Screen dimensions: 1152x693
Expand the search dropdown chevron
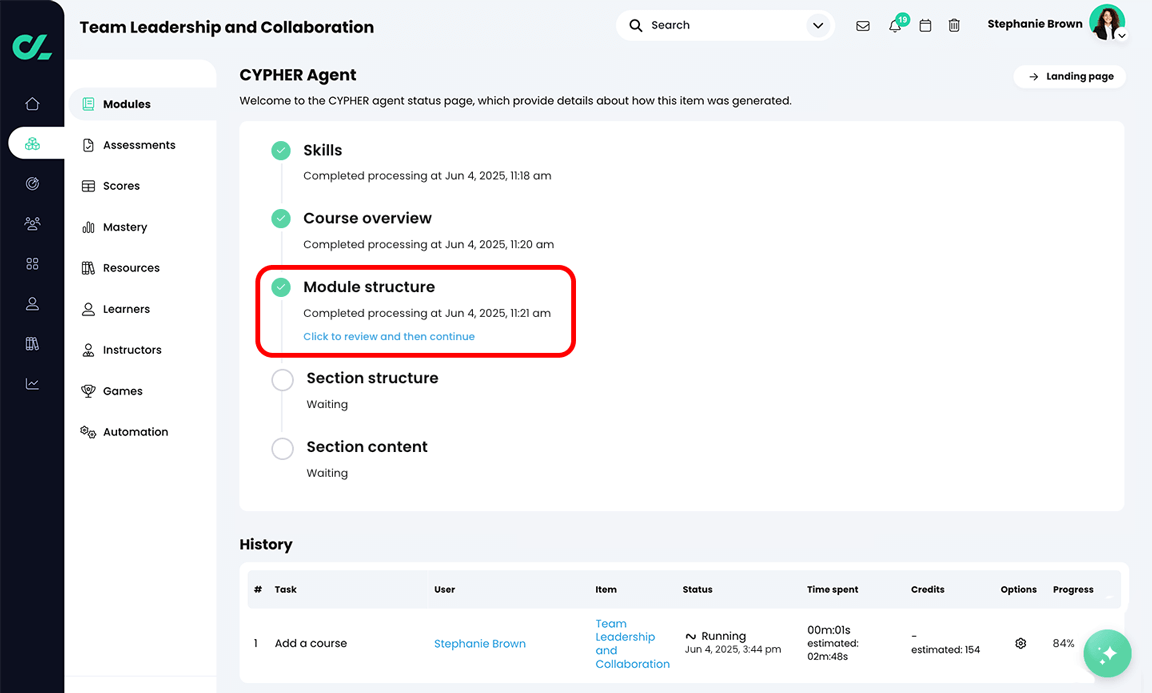pos(817,26)
